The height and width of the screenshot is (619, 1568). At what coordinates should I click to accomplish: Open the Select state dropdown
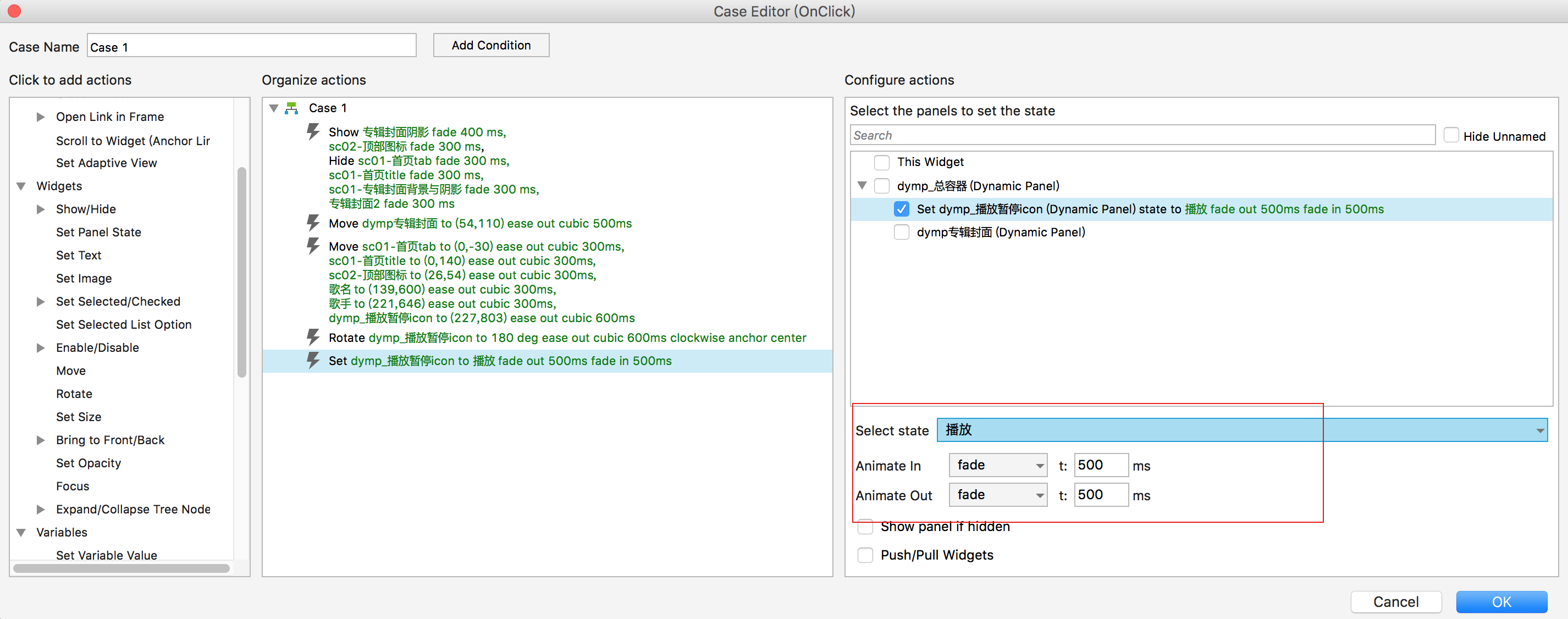pyautogui.click(x=1241, y=430)
